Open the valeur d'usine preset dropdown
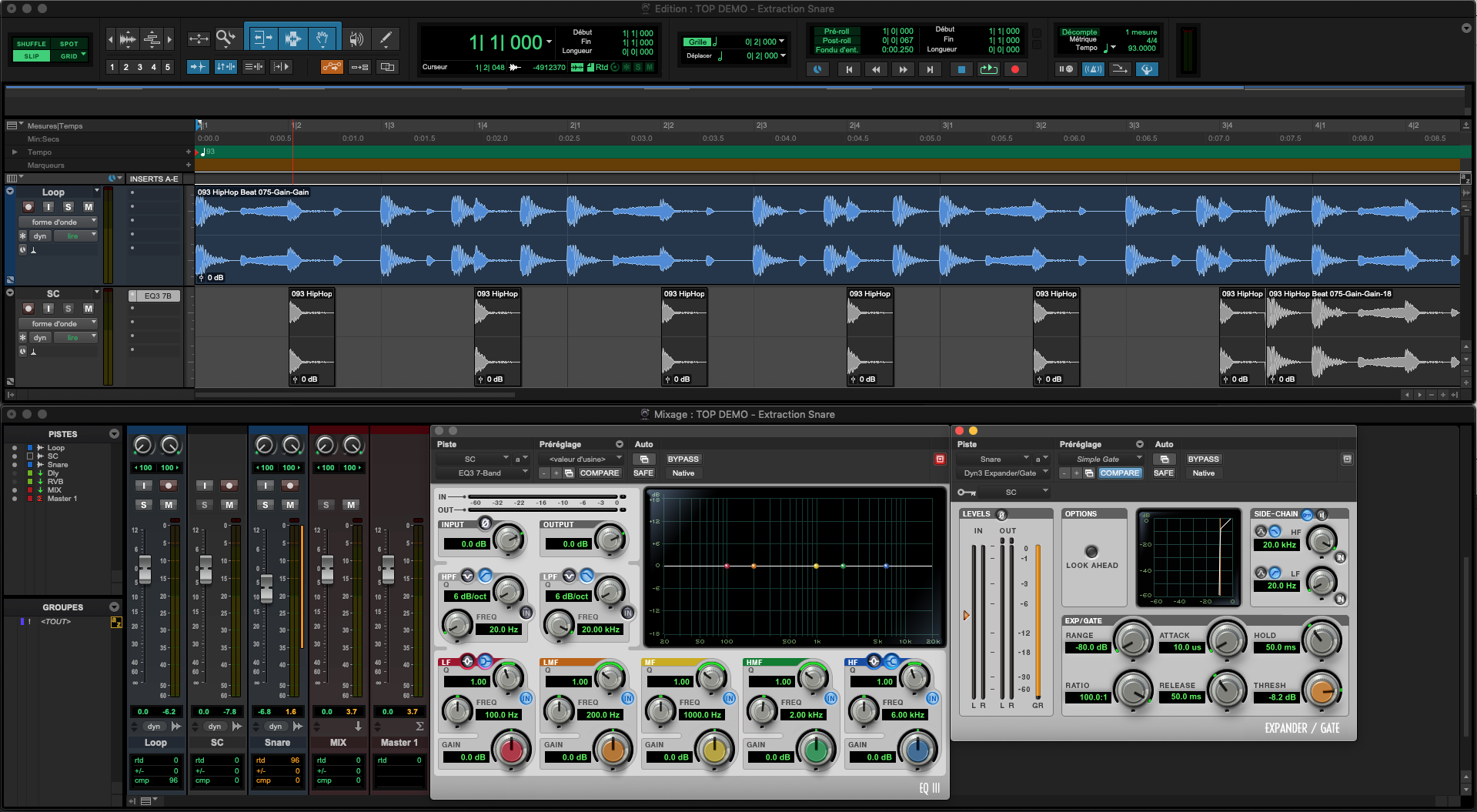Viewport: 1477px width, 812px height. (581, 459)
